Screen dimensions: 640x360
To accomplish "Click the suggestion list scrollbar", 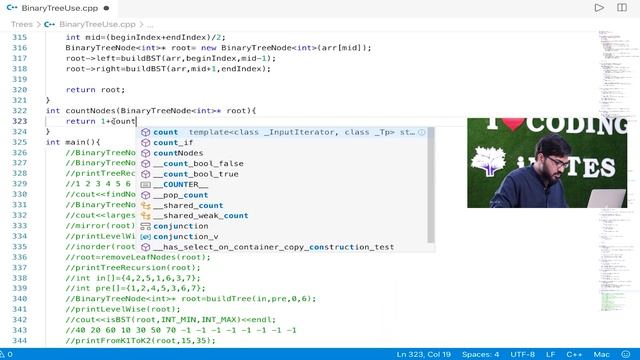I will pos(431,184).
